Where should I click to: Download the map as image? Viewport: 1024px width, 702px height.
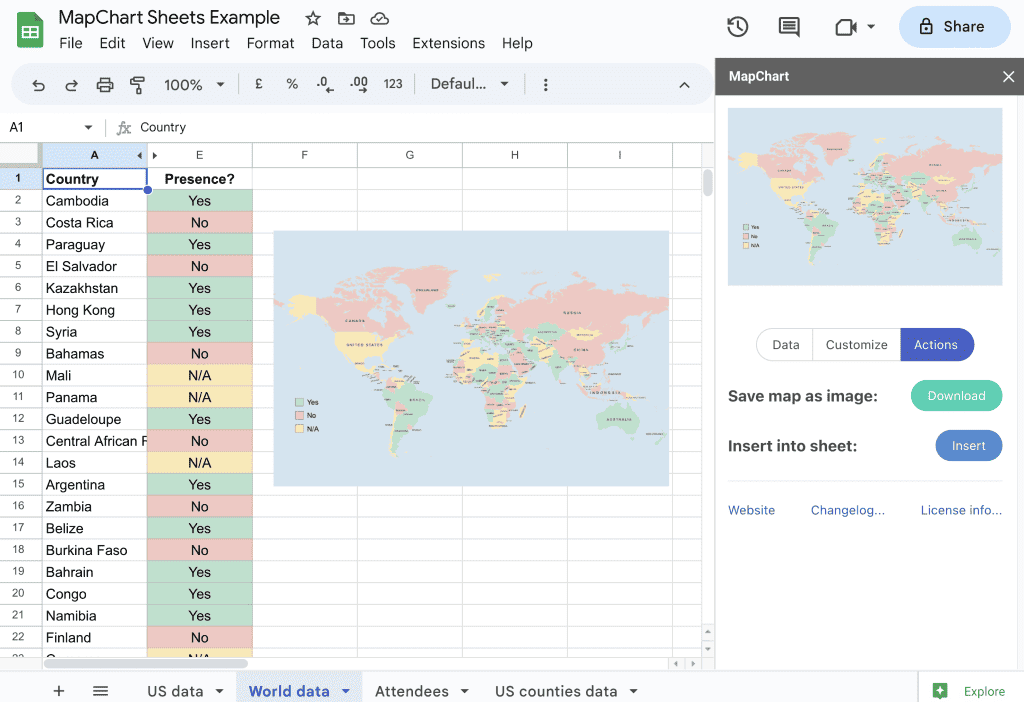point(956,396)
